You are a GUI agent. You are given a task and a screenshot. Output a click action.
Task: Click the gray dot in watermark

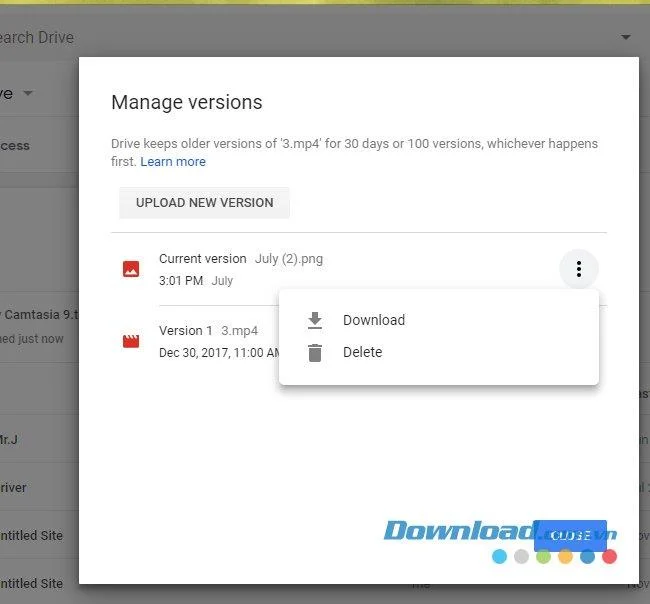tap(521, 556)
